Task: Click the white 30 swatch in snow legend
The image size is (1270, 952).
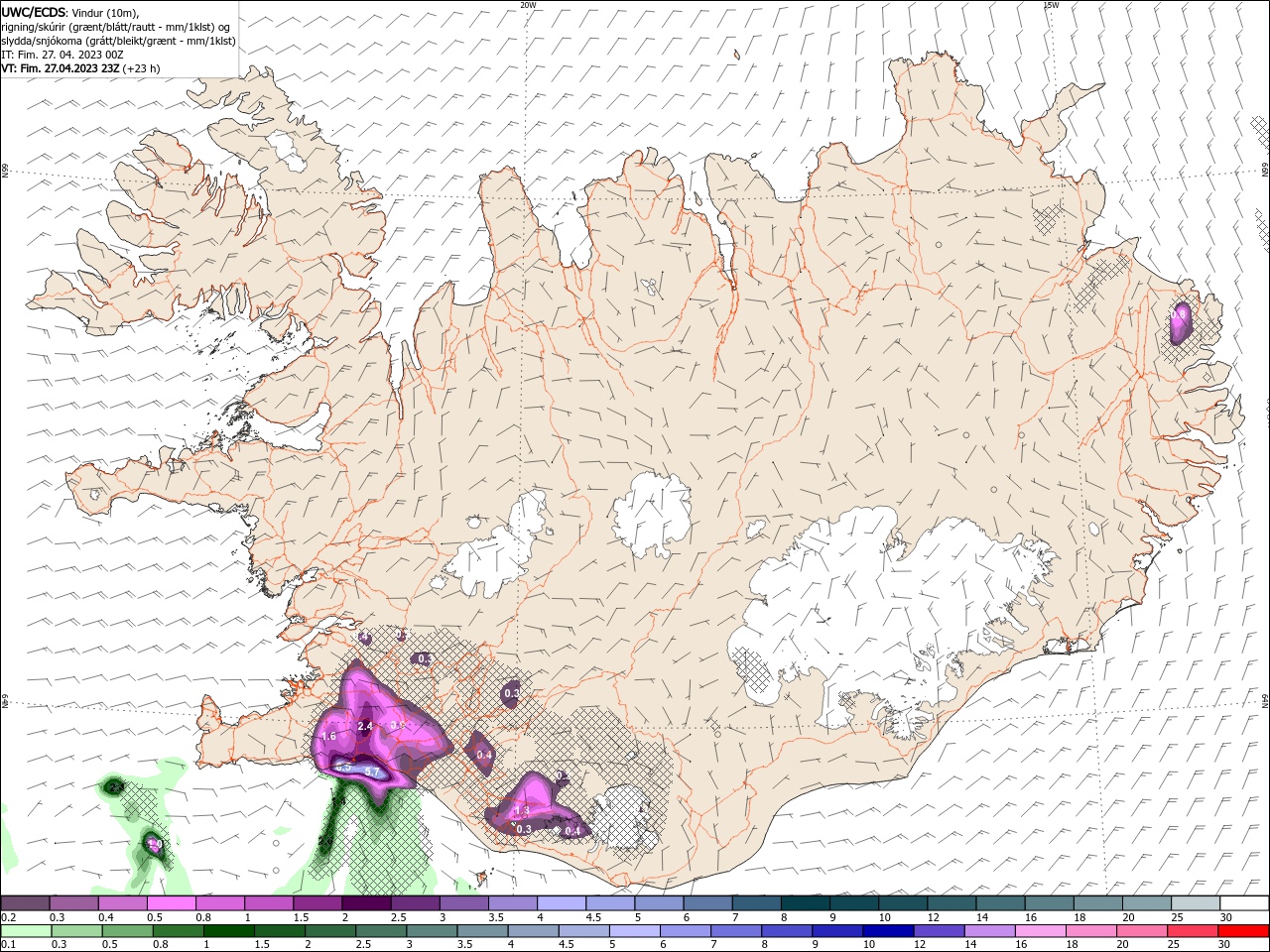Action: coord(1243,903)
